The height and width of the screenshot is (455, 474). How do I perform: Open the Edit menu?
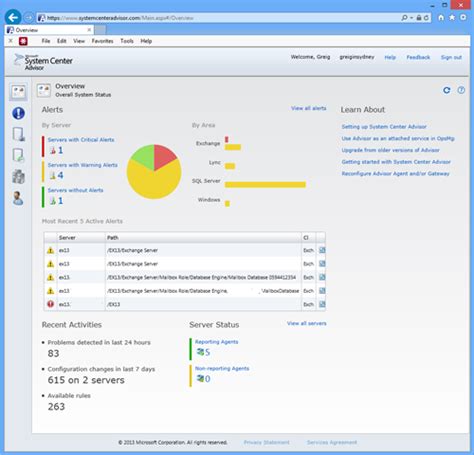(x=62, y=41)
